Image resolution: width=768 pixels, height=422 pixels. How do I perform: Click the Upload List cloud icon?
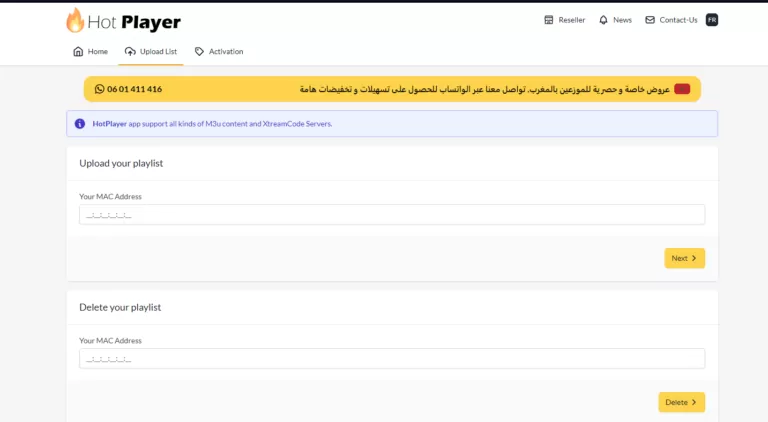click(130, 51)
